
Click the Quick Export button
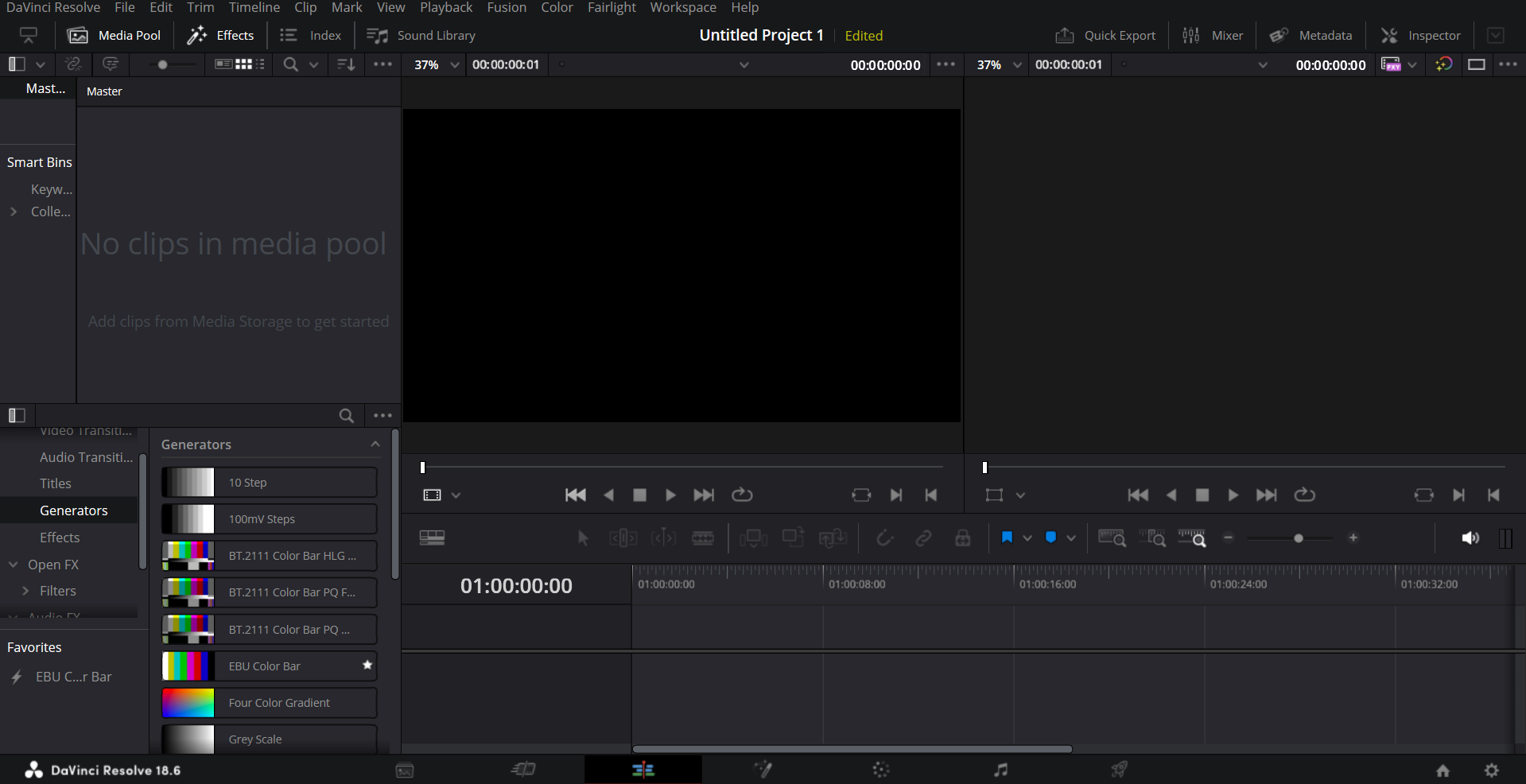(x=1105, y=36)
